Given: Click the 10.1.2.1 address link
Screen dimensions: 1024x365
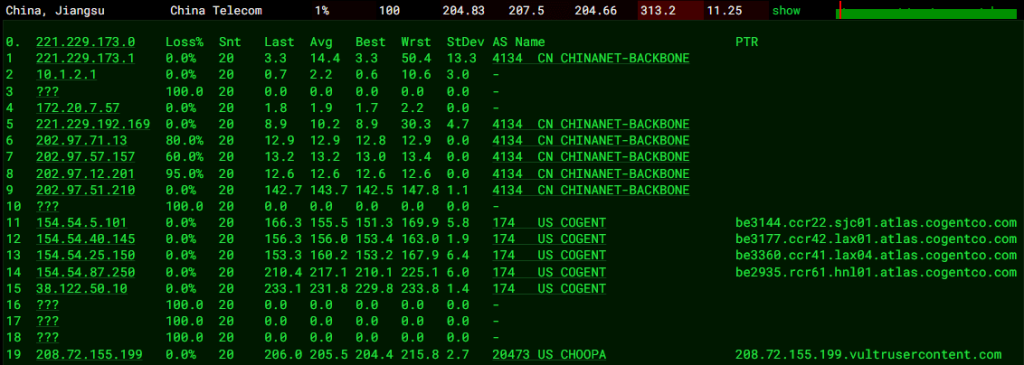Looking at the screenshot, I should (67, 74).
